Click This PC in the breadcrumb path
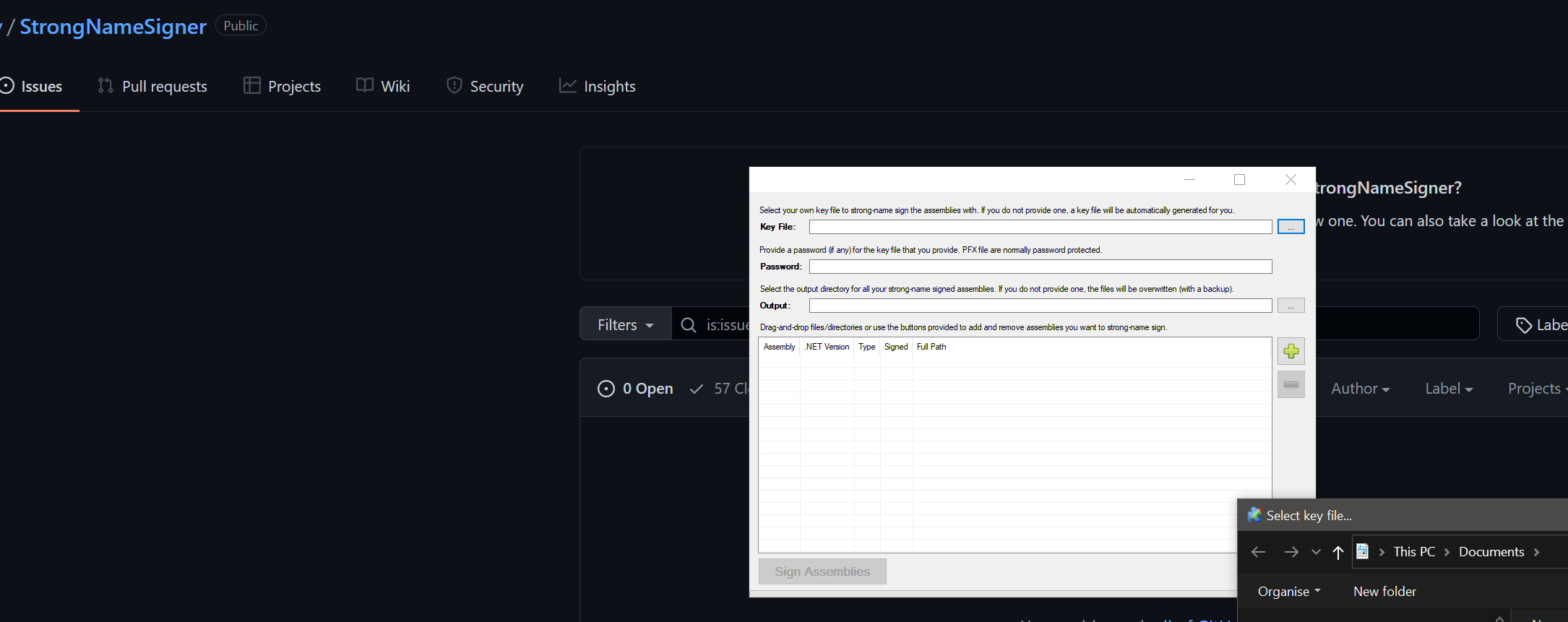The height and width of the screenshot is (622, 1568). [1414, 551]
